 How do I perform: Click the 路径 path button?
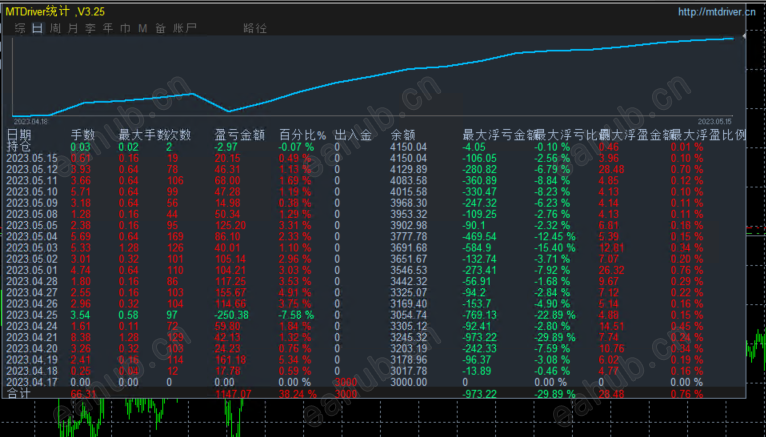point(255,28)
